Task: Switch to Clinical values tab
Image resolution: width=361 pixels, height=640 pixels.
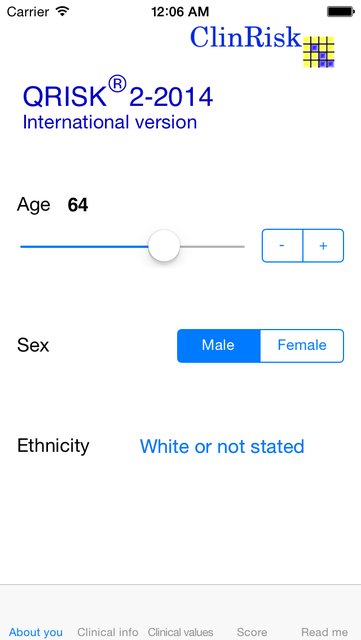Action: (x=180, y=632)
